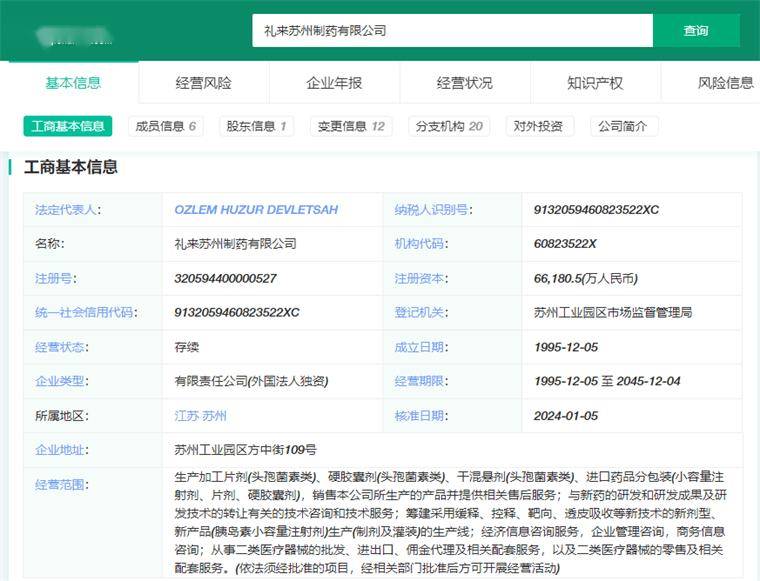760x581 pixels.
Task: Go to the 知识产权 tab
Action: (595, 83)
